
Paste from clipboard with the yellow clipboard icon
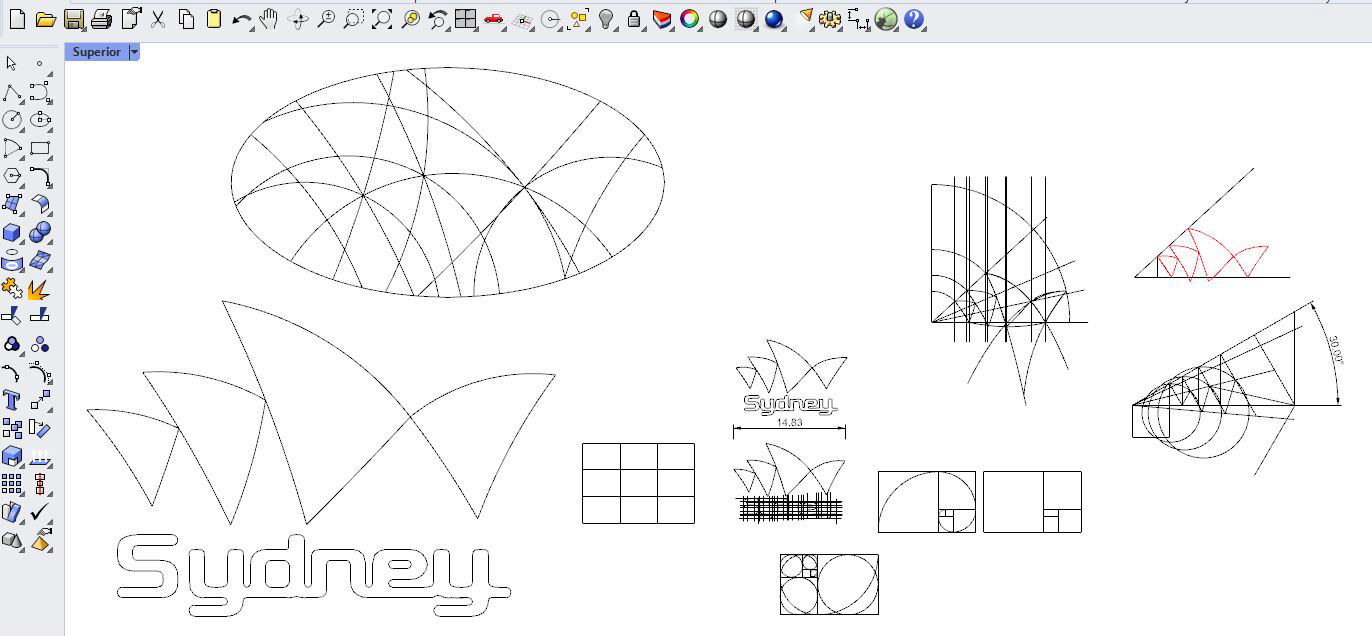click(213, 19)
